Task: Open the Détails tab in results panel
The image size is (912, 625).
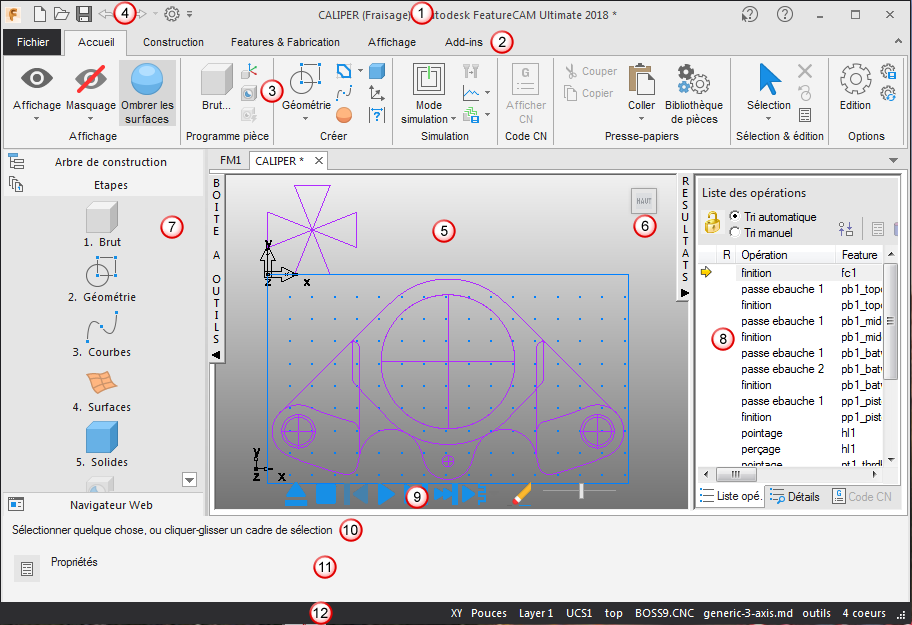Action: pos(796,497)
